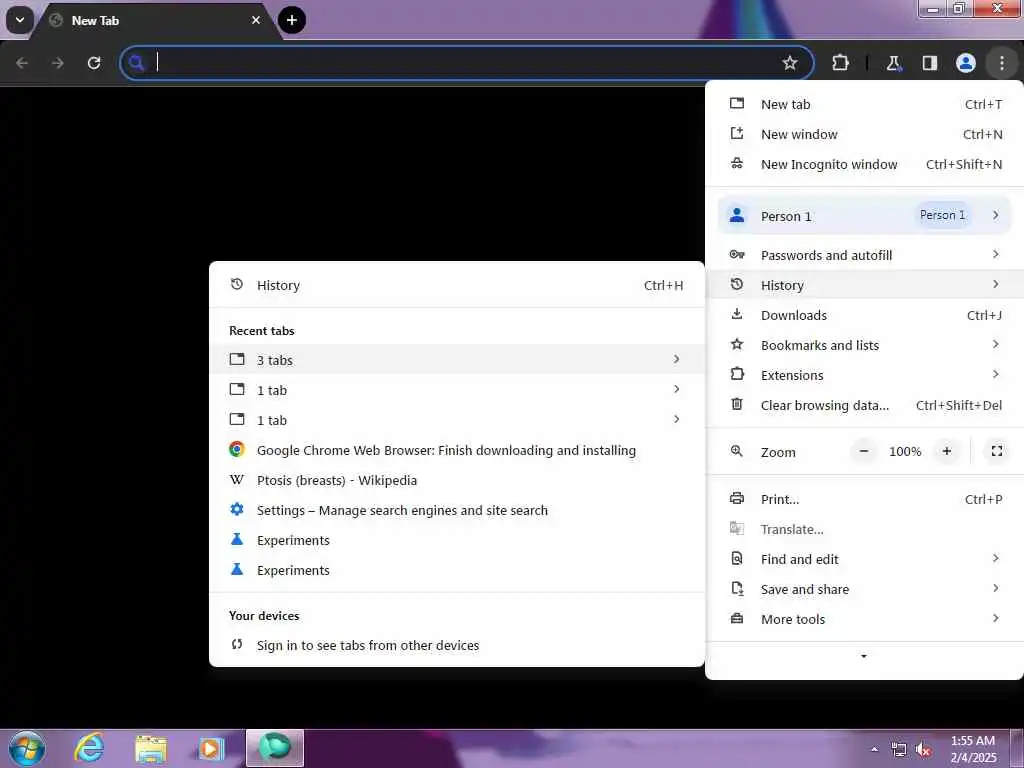1024x768 pixels.
Task: Click the toolbox icon for More tools
Action: pos(737,618)
